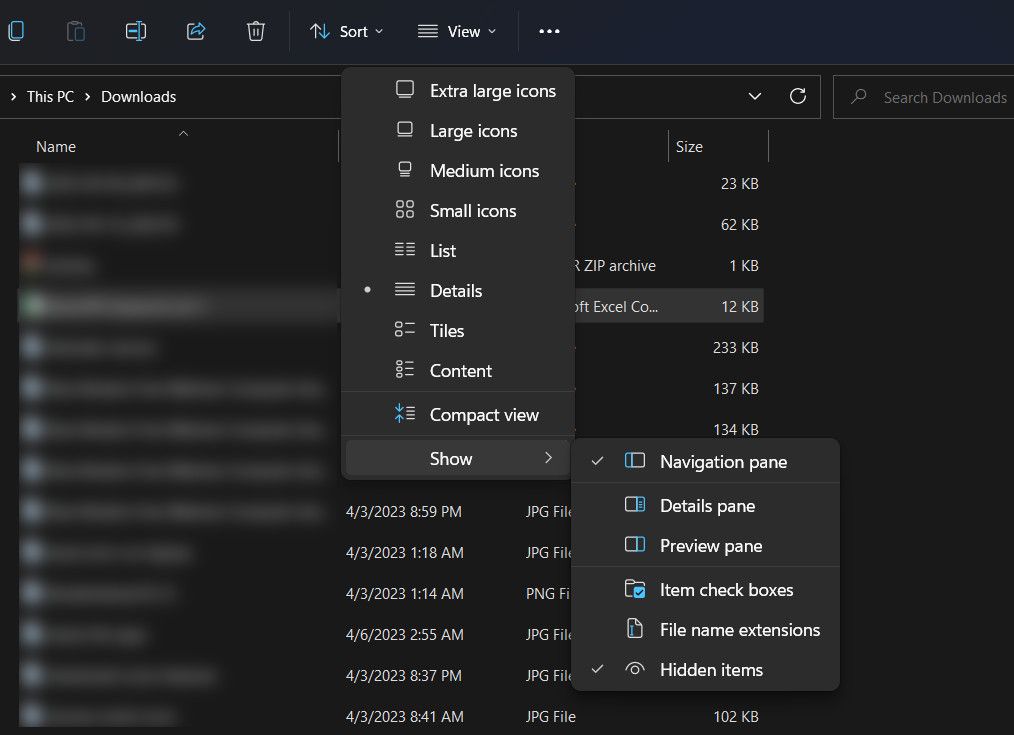Click the Copy icon in toolbar

click(16, 31)
